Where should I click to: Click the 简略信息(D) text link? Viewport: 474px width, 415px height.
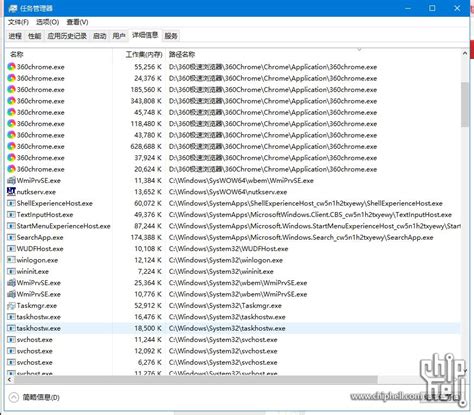[x=41, y=397]
